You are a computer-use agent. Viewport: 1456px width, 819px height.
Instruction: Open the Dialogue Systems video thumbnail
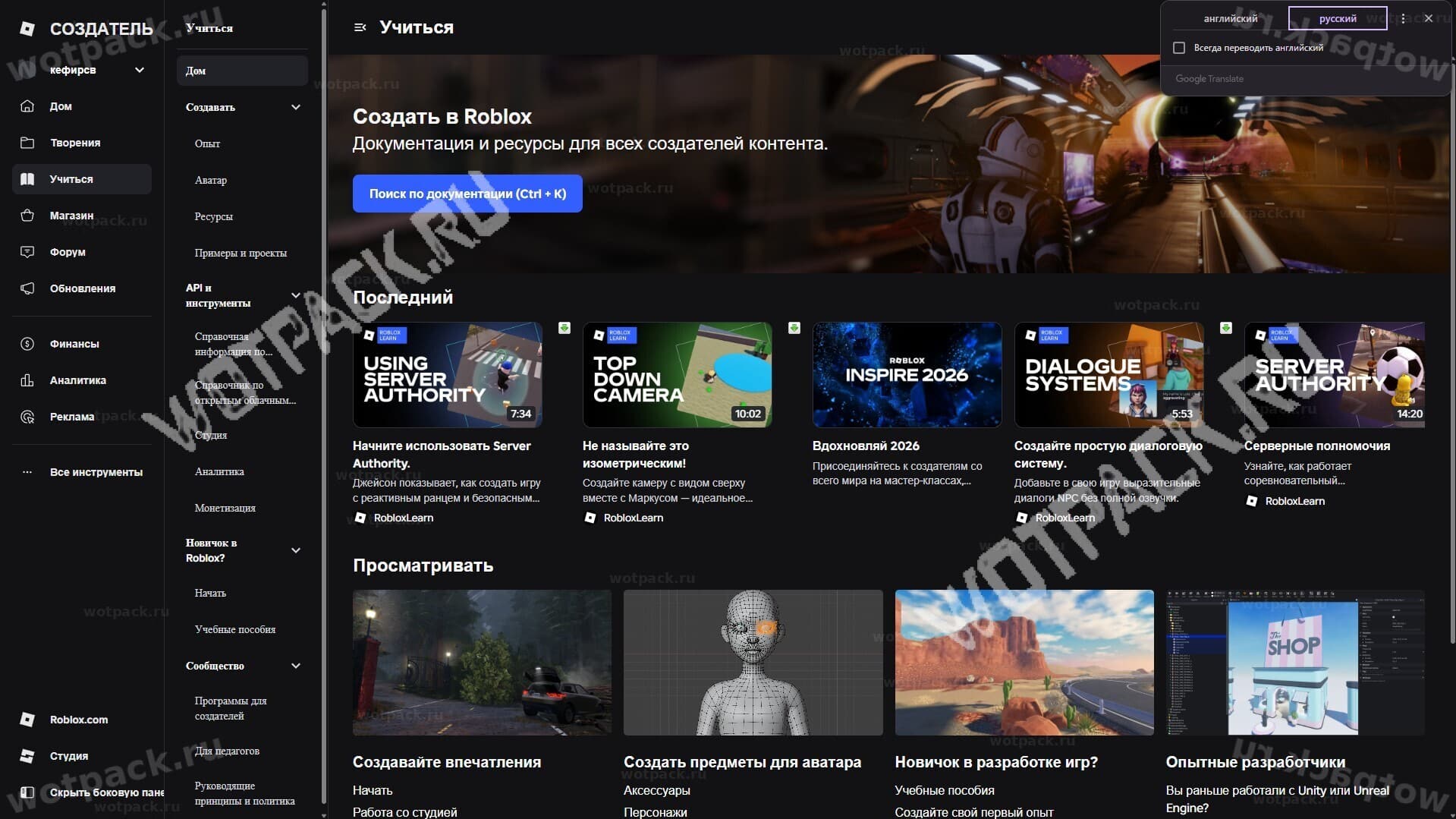click(x=1109, y=375)
